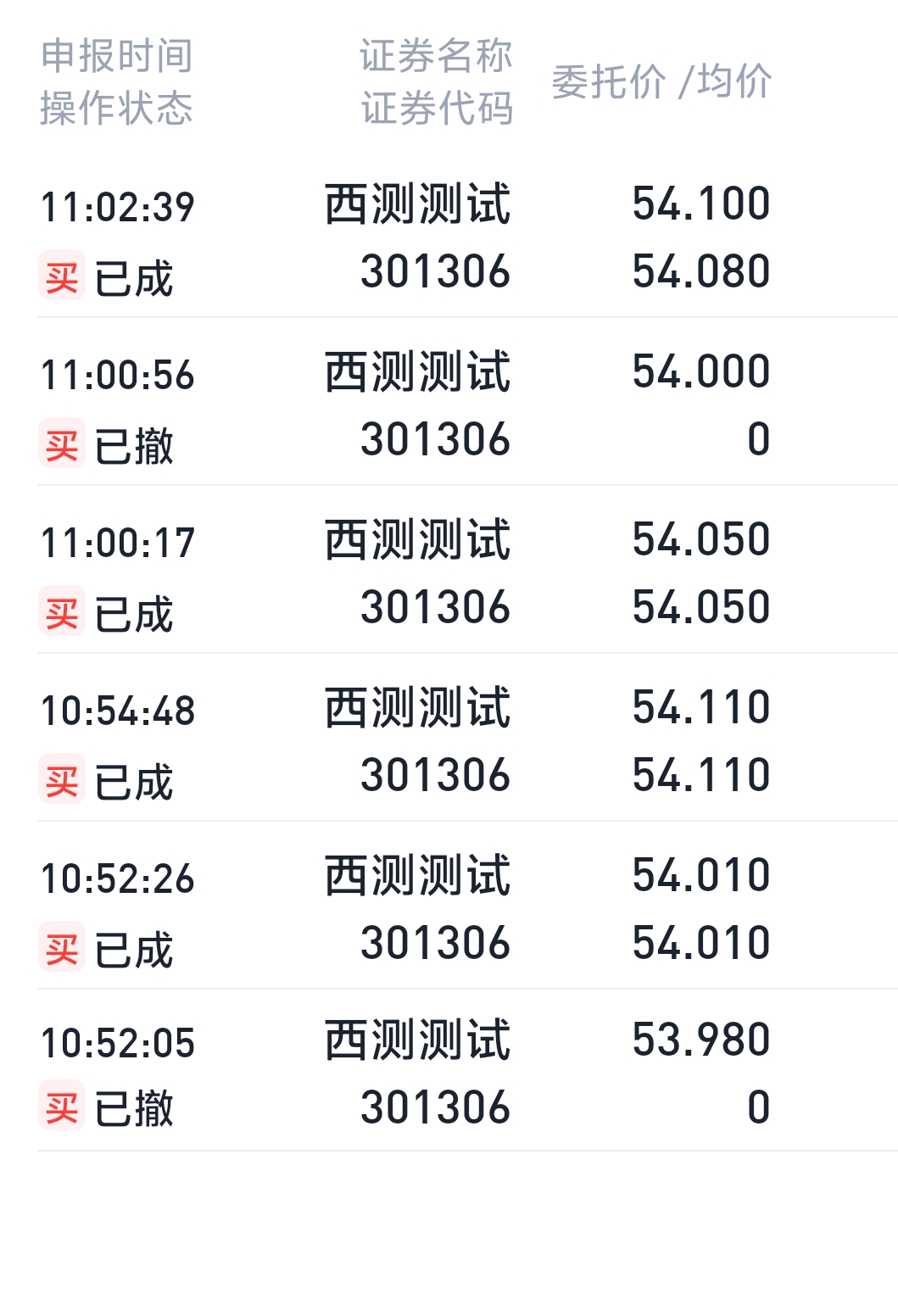Tap the 买 badge on 10:54:48 order
Image resolution: width=898 pixels, height=1316 pixels.
coord(62,779)
